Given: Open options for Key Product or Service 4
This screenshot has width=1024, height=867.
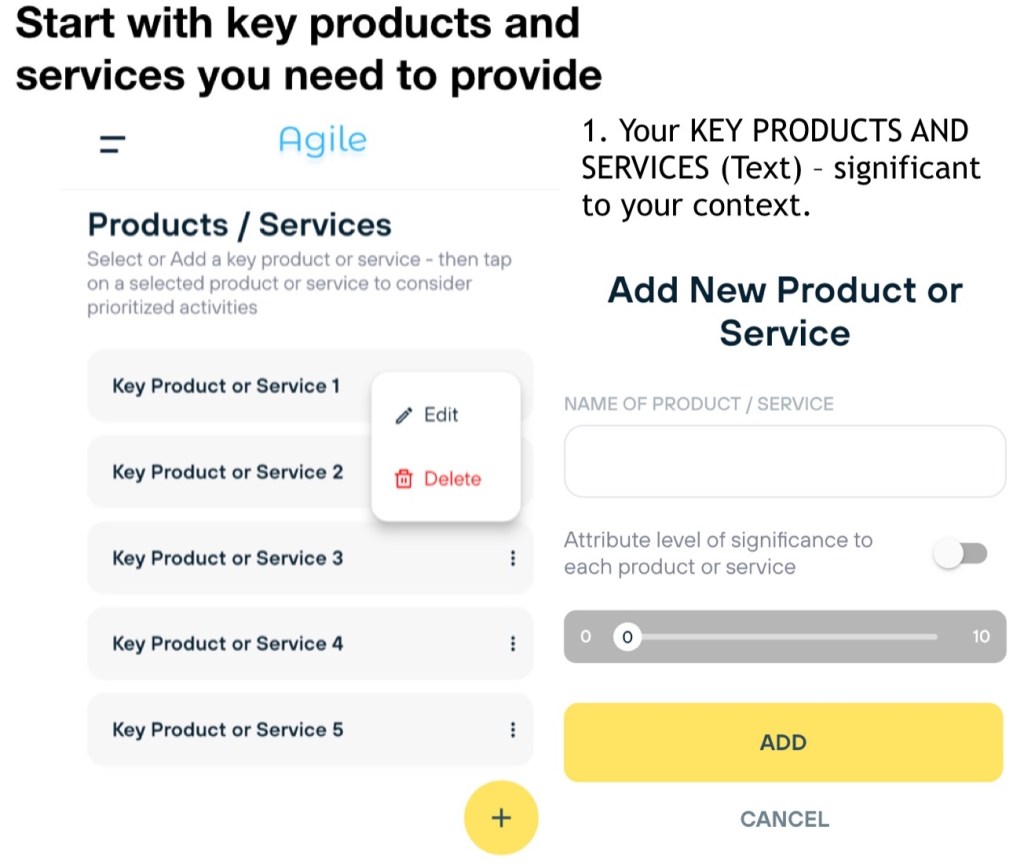Looking at the screenshot, I should [513, 644].
